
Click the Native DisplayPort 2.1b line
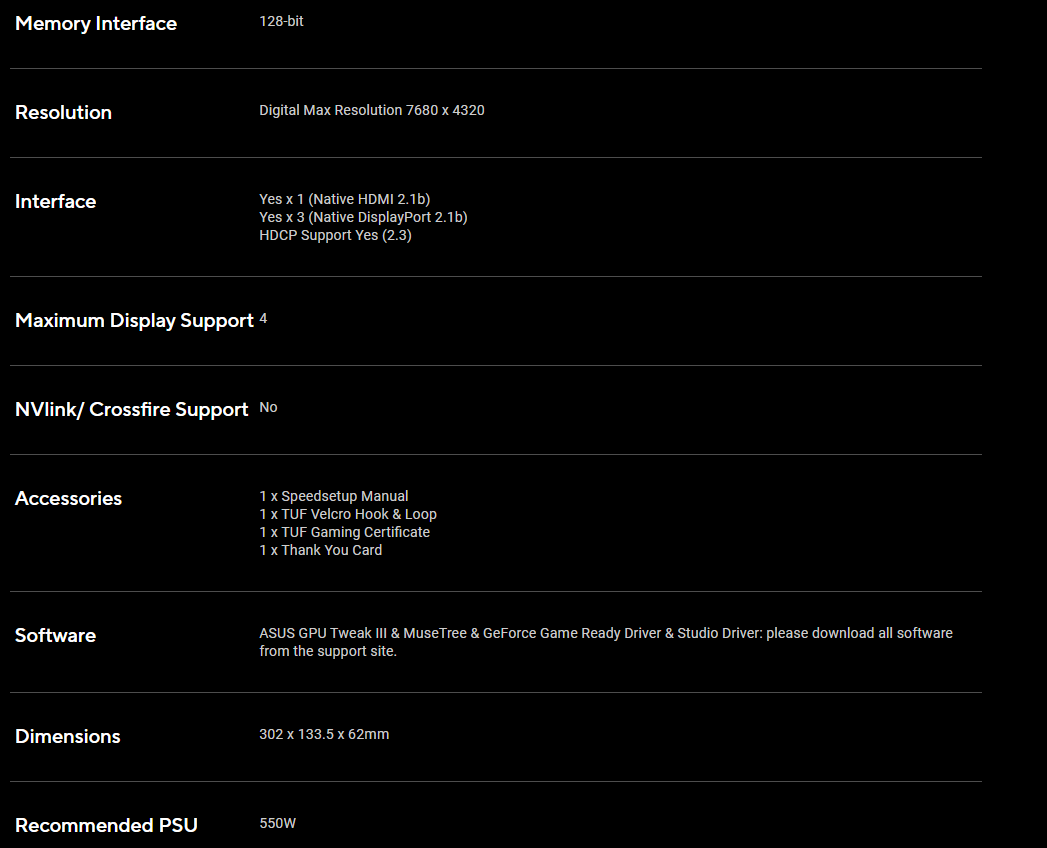click(x=363, y=217)
